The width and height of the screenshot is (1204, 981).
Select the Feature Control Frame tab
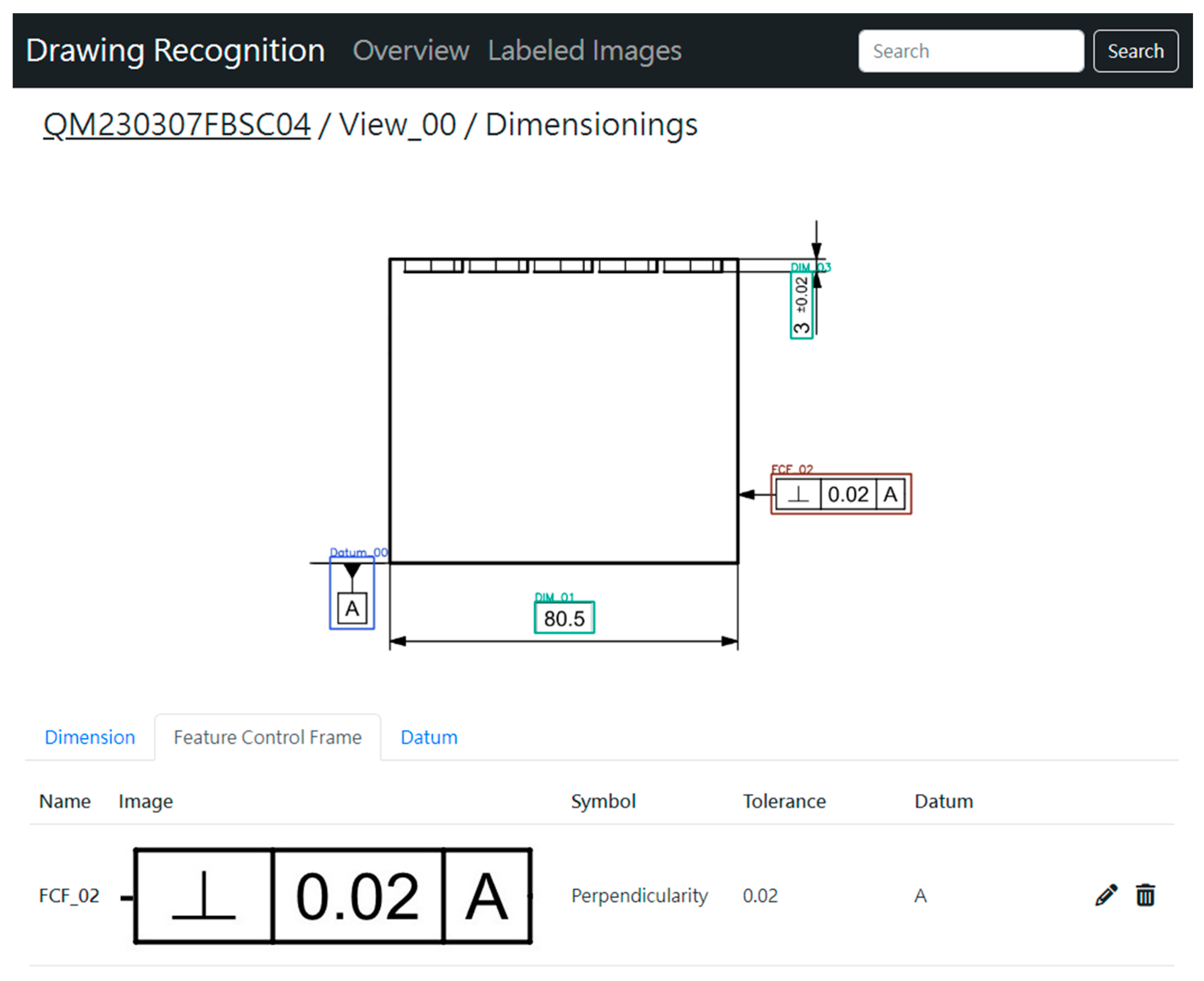[x=267, y=737]
